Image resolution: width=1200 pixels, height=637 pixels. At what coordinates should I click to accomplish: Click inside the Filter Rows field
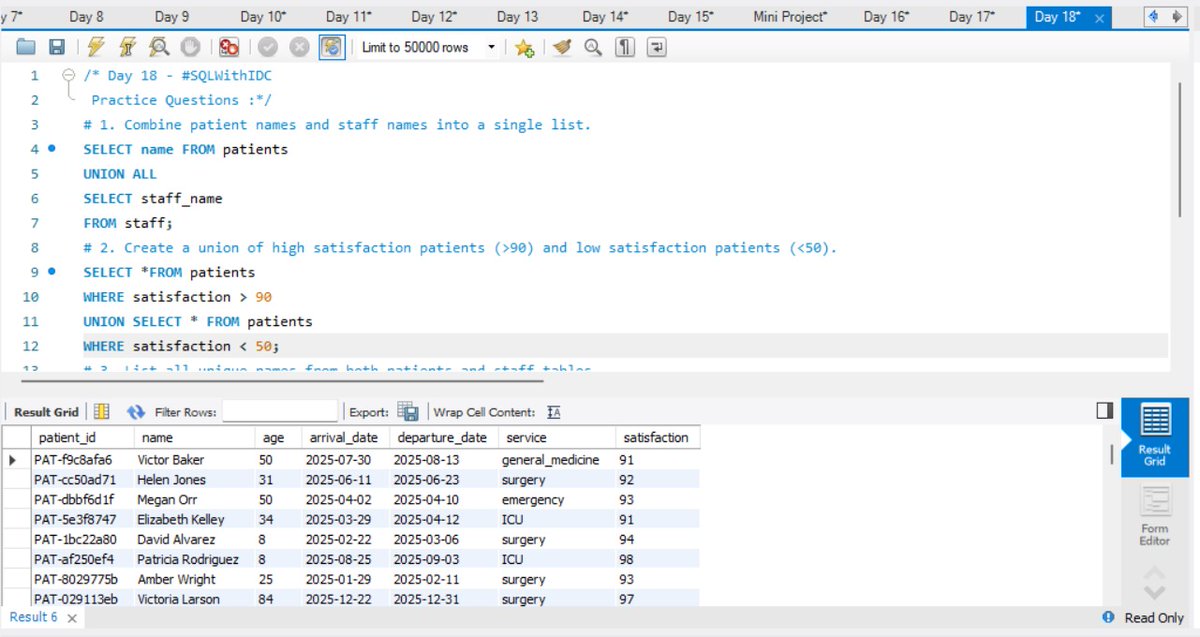click(x=280, y=411)
